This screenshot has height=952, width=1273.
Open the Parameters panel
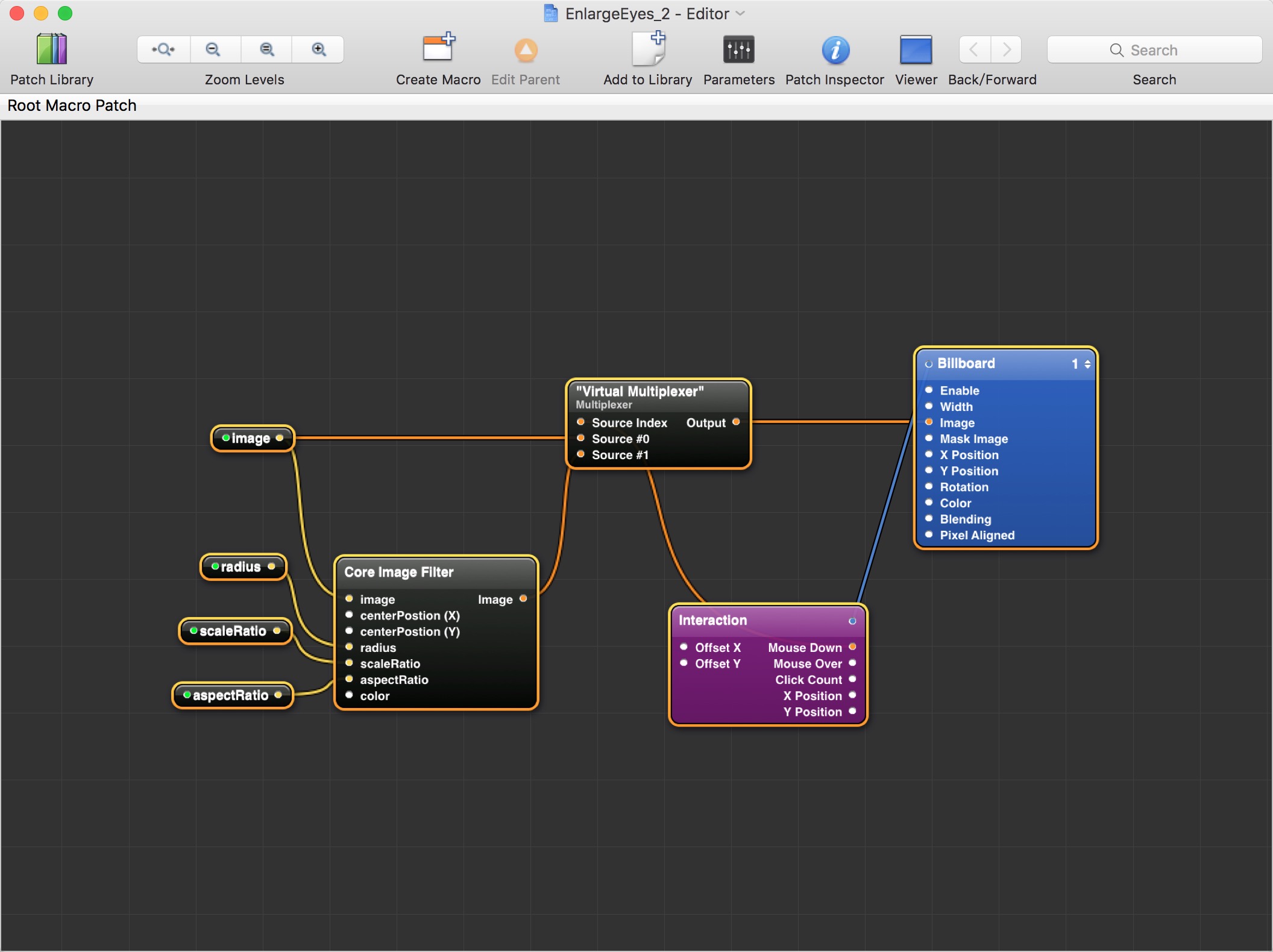pos(738,50)
